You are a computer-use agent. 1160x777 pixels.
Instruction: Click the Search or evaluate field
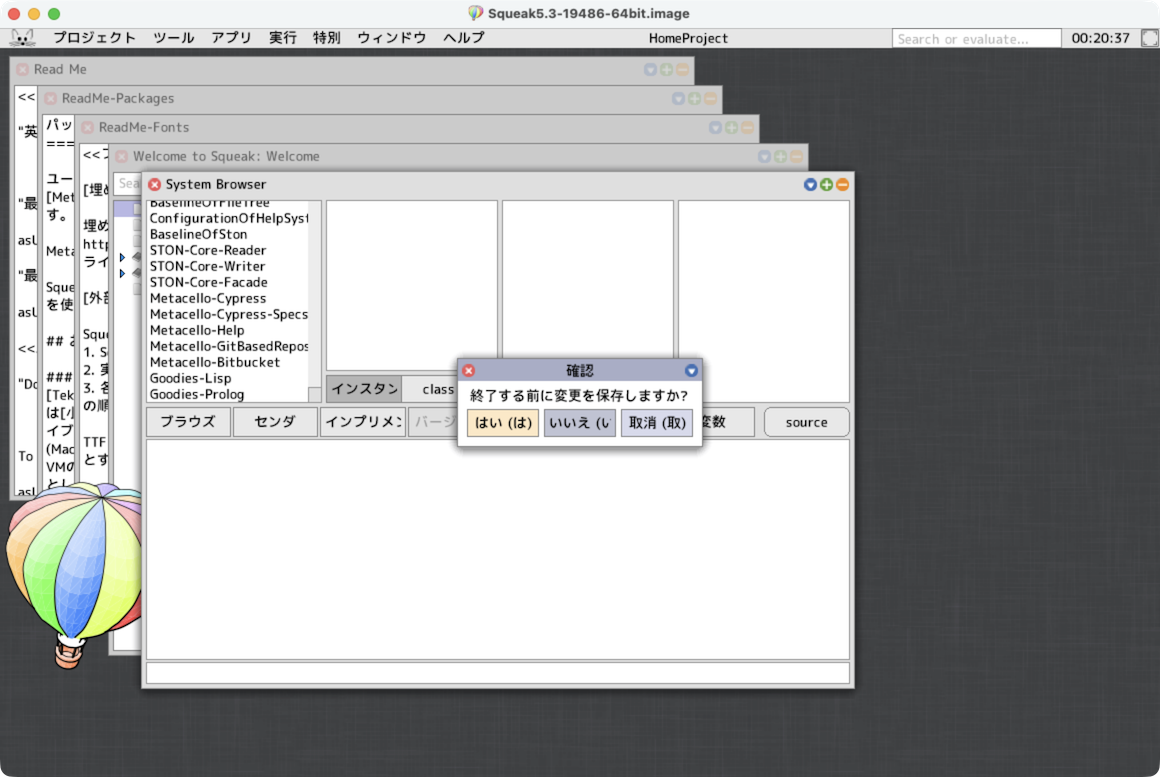(976, 38)
